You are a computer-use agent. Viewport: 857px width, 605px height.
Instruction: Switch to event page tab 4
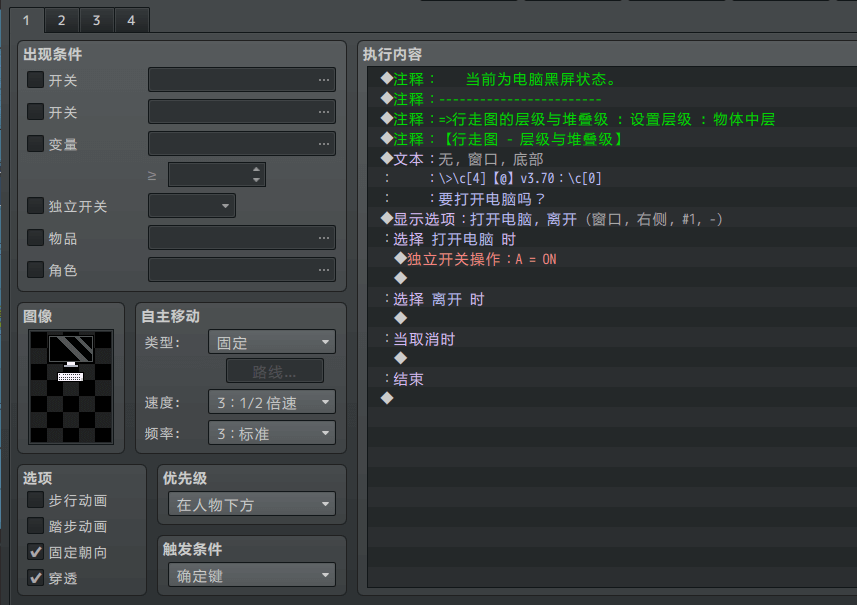[x=131, y=19]
